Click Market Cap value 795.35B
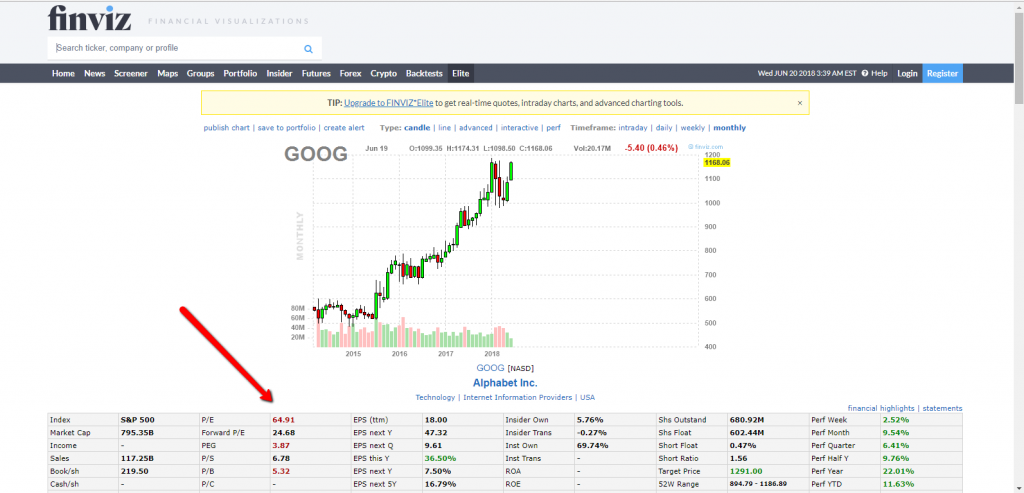1024x493 pixels. 138,432
